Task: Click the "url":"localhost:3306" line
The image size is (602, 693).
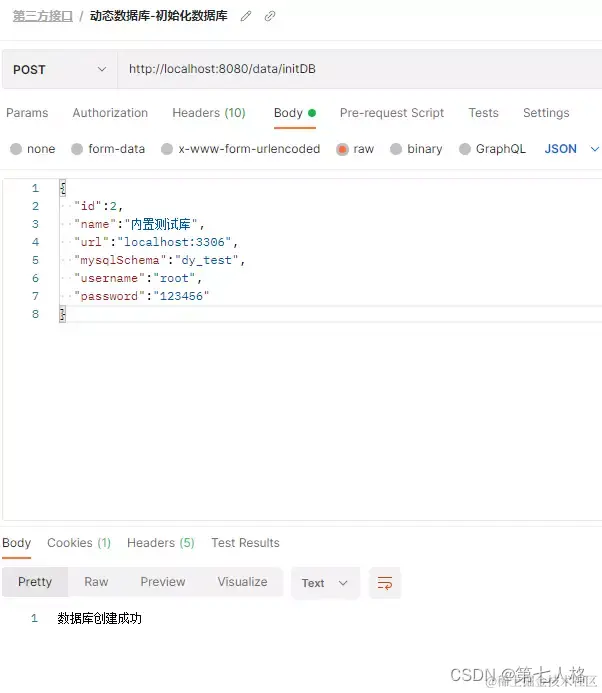Action: tap(156, 242)
